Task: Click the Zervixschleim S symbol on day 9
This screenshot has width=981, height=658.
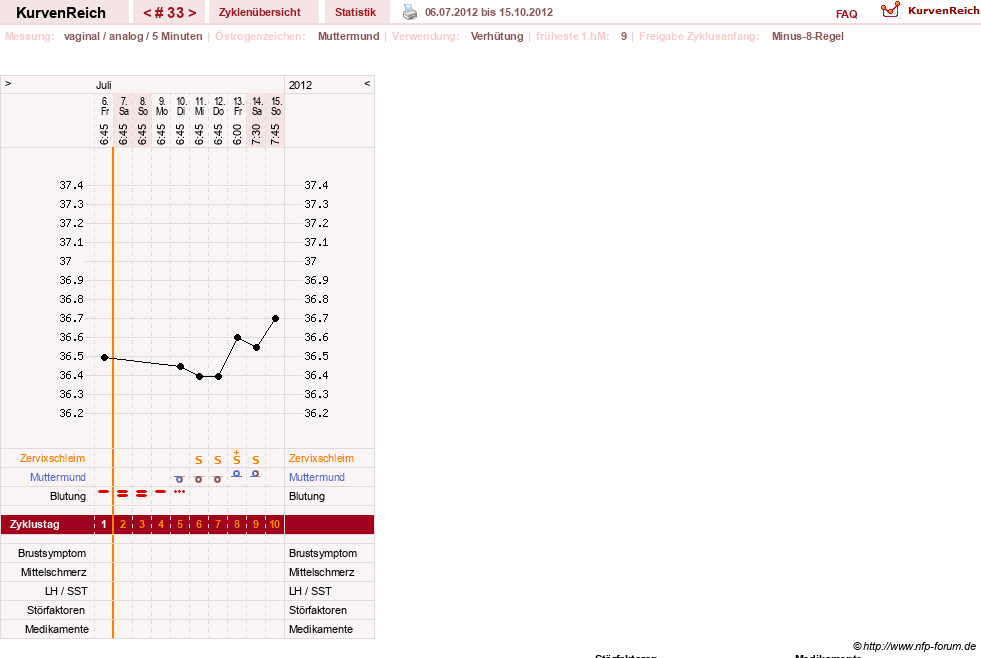Action: pyautogui.click(x=256, y=460)
